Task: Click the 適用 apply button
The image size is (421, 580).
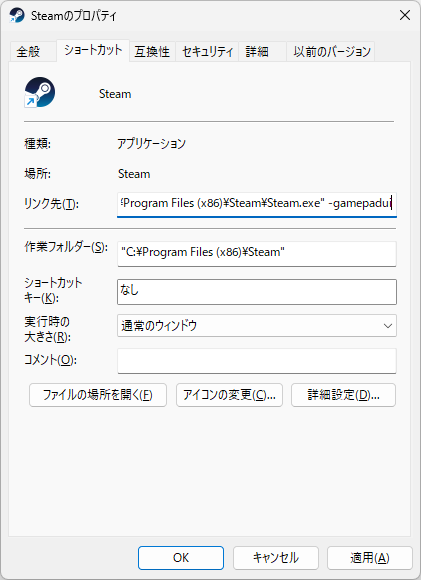Action: point(370,558)
